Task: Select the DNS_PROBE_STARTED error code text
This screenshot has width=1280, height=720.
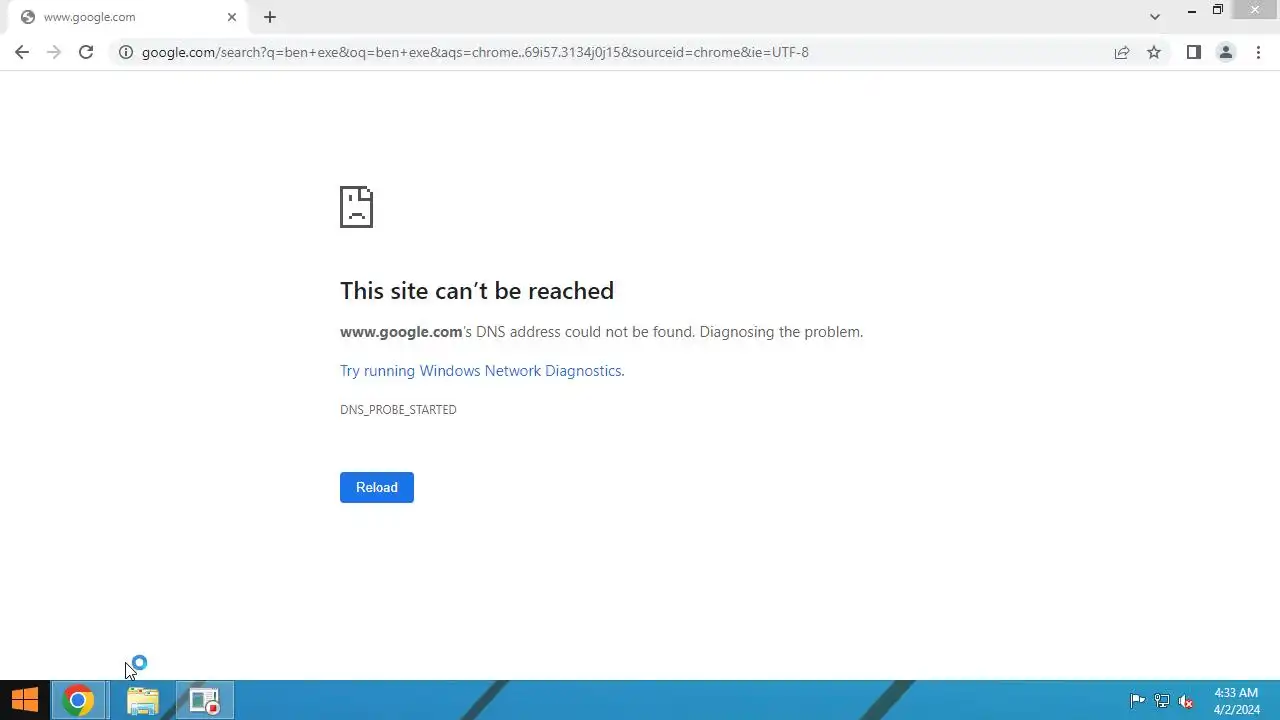Action: pos(398,410)
